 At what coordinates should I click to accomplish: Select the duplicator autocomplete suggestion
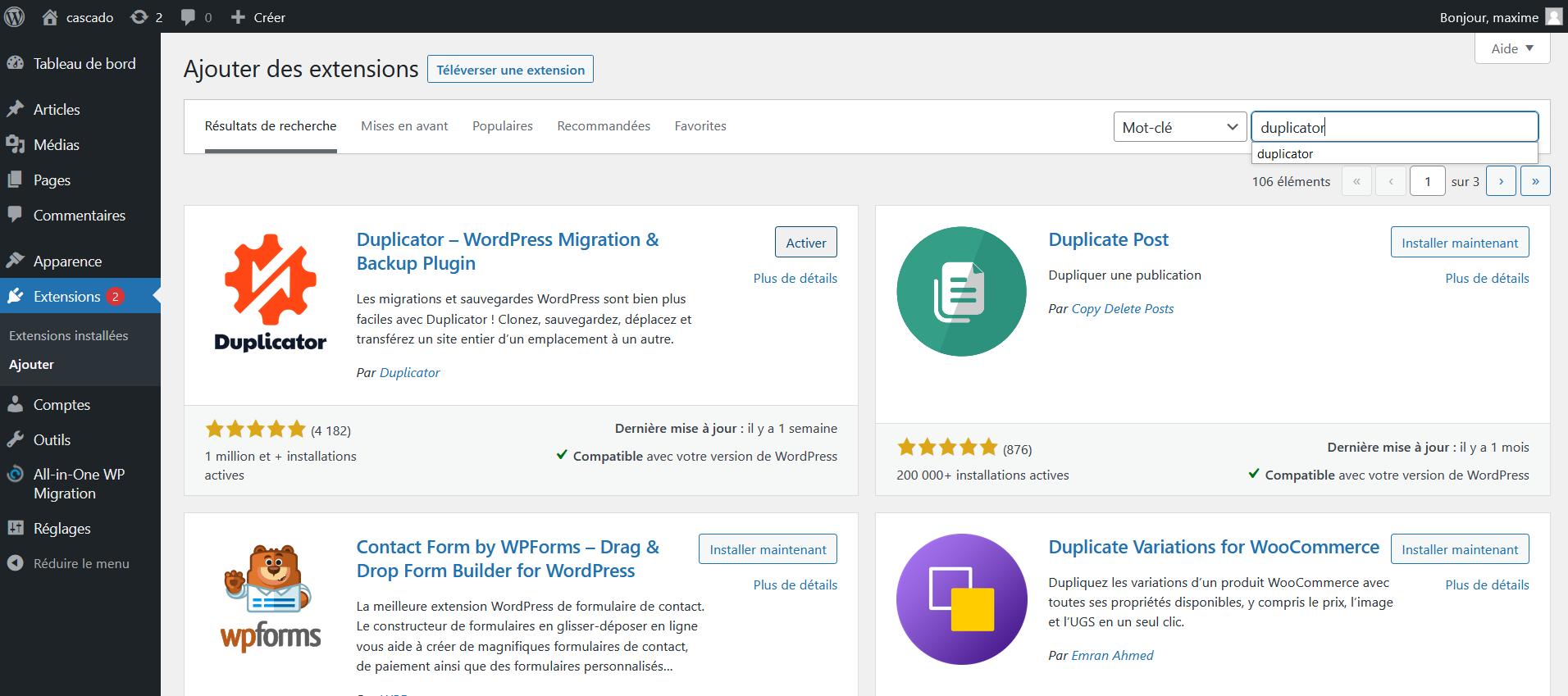coord(1394,153)
